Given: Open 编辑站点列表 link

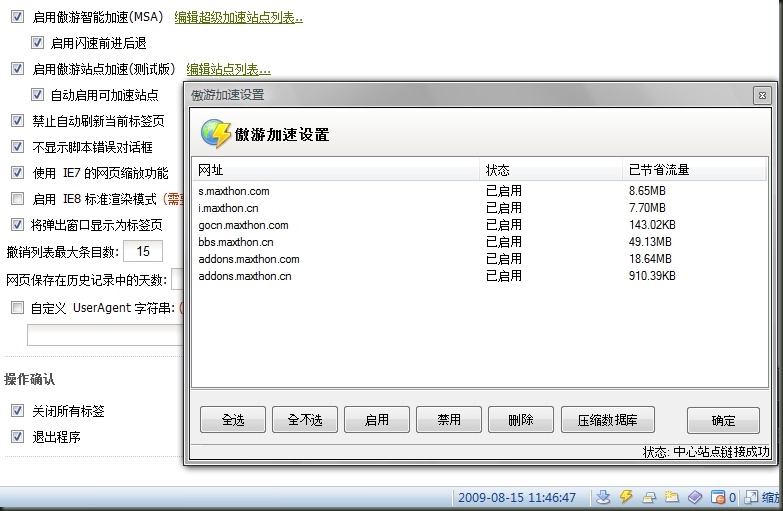Looking at the screenshot, I should (229, 69).
